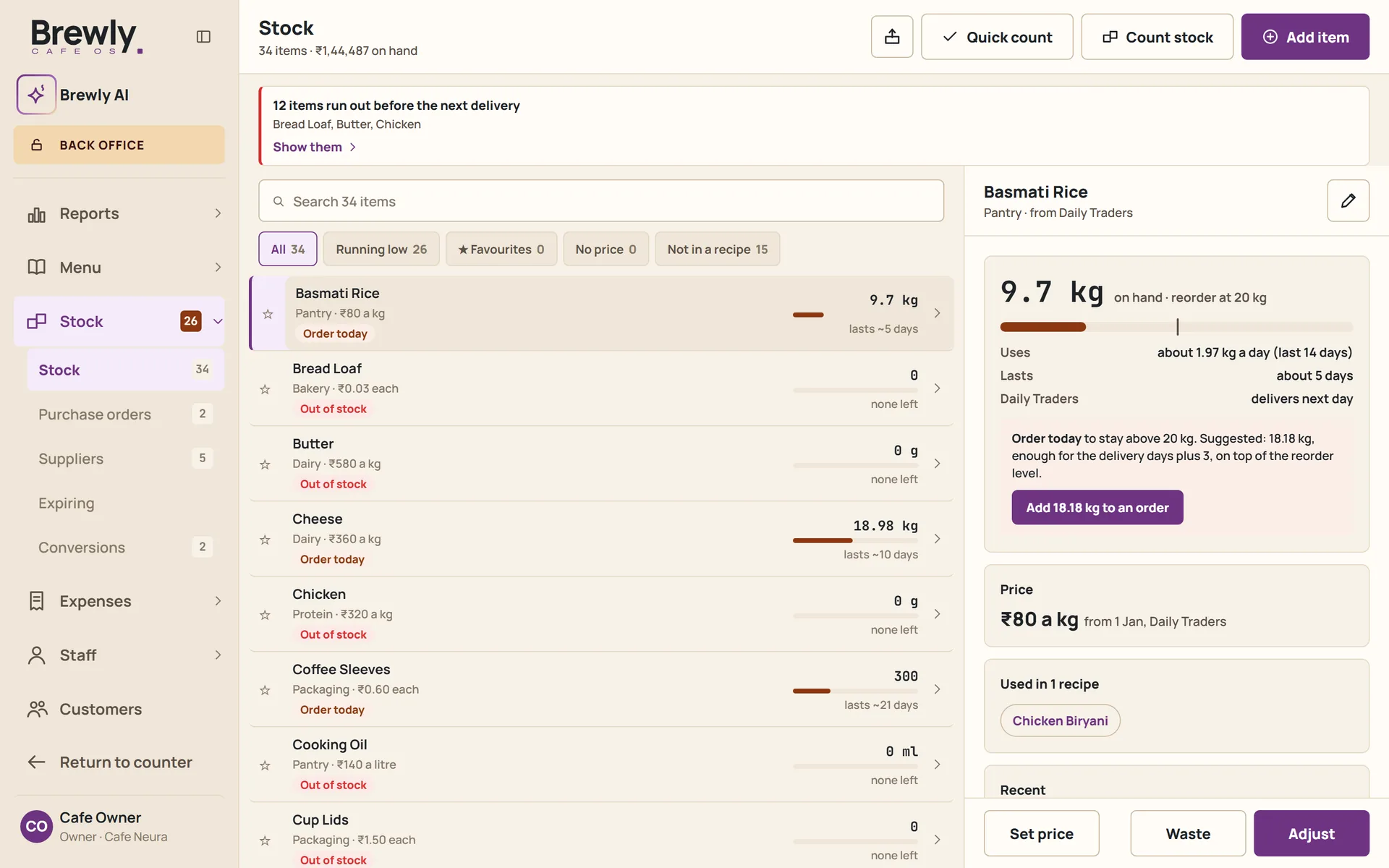Expand the Staff section chevron
Screen dimensions: 1389x868
(x=218, y=655)
